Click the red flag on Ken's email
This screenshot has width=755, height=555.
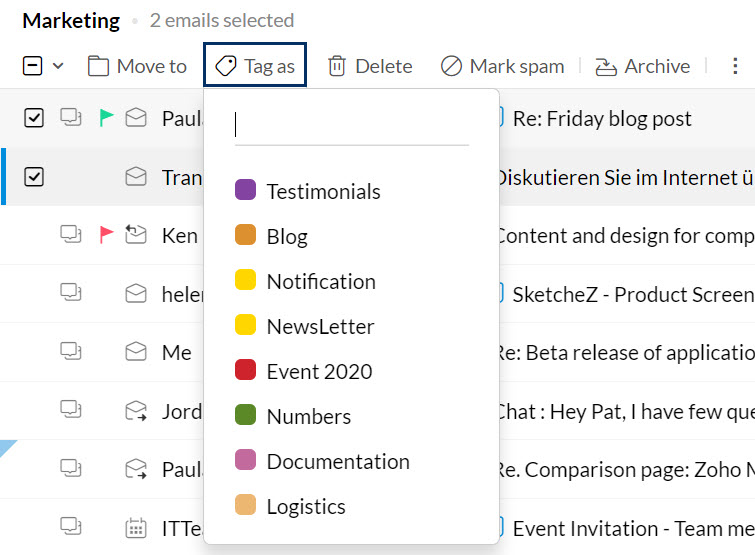106,235
